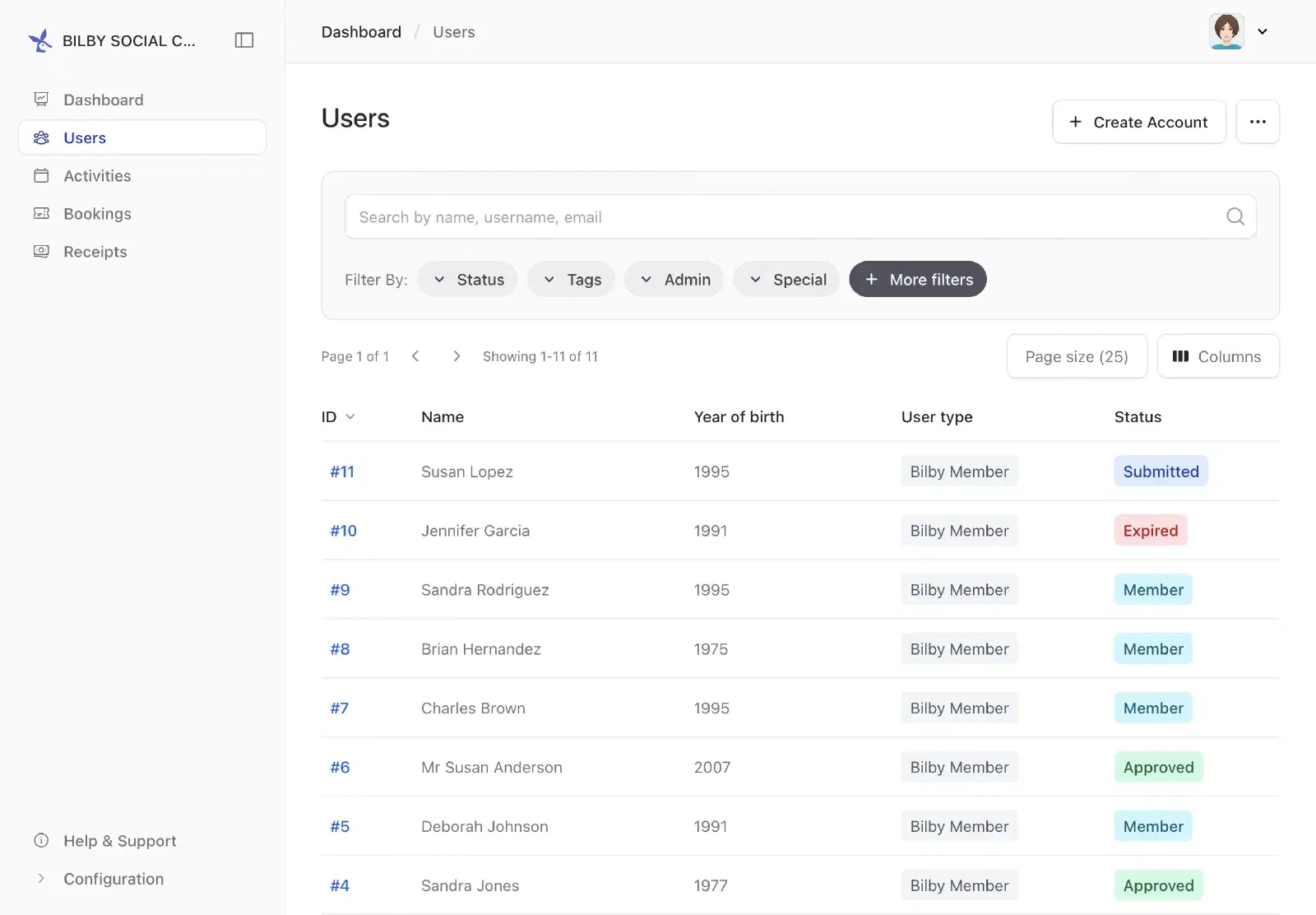
Task: Go to next page arrow
Action: coord(456,355)
